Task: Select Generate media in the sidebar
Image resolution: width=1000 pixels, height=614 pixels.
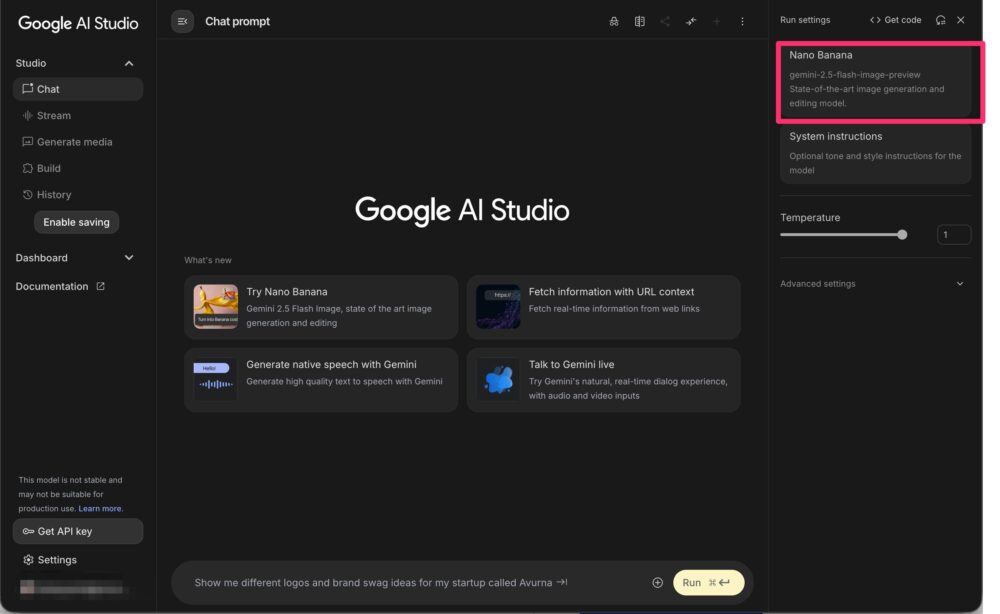Action: point(74,142)
